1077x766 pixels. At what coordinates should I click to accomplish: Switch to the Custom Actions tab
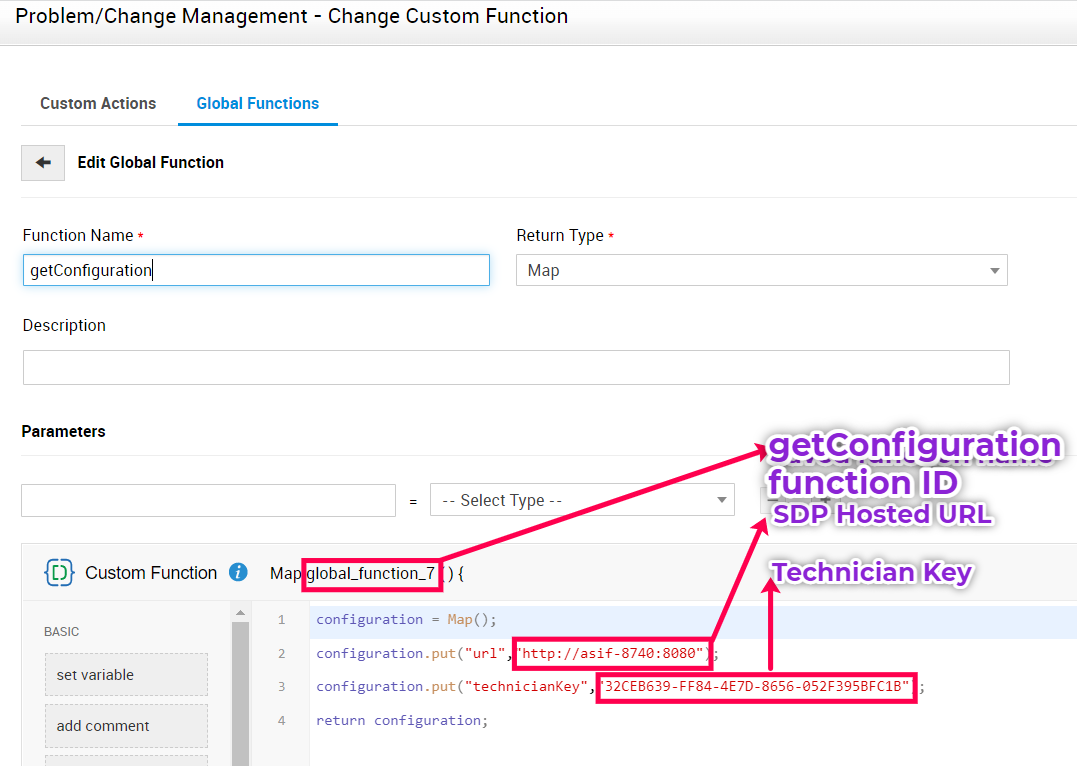pyautogui.click(x=98, y=103)
